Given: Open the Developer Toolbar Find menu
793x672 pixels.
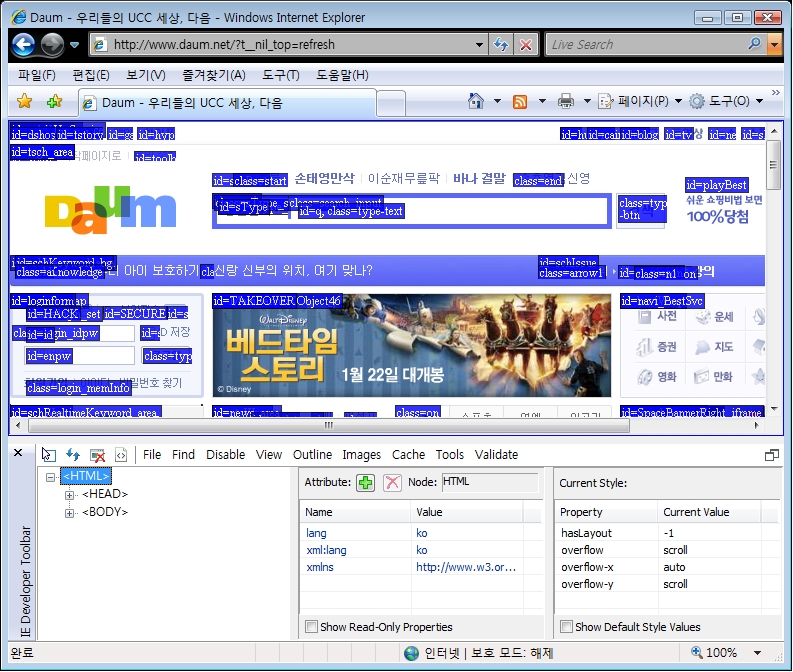Looking at the screenshot, I should 183,455.
